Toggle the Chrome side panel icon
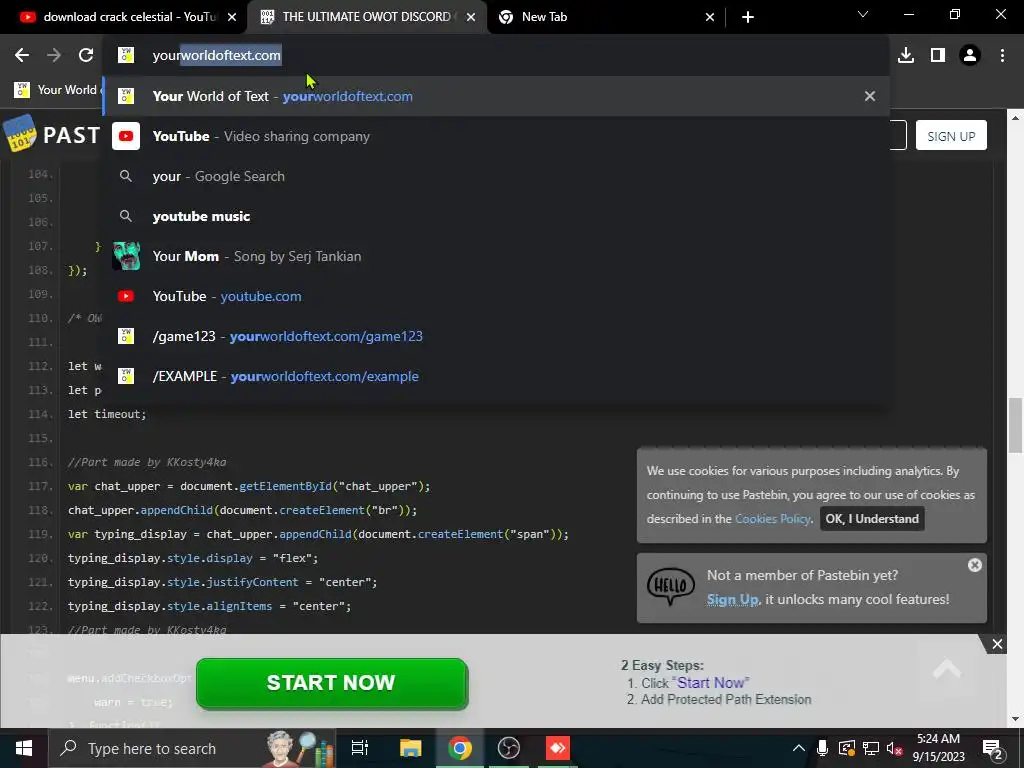Viewport: 1024px width, 768px height. tap(938, 56)
